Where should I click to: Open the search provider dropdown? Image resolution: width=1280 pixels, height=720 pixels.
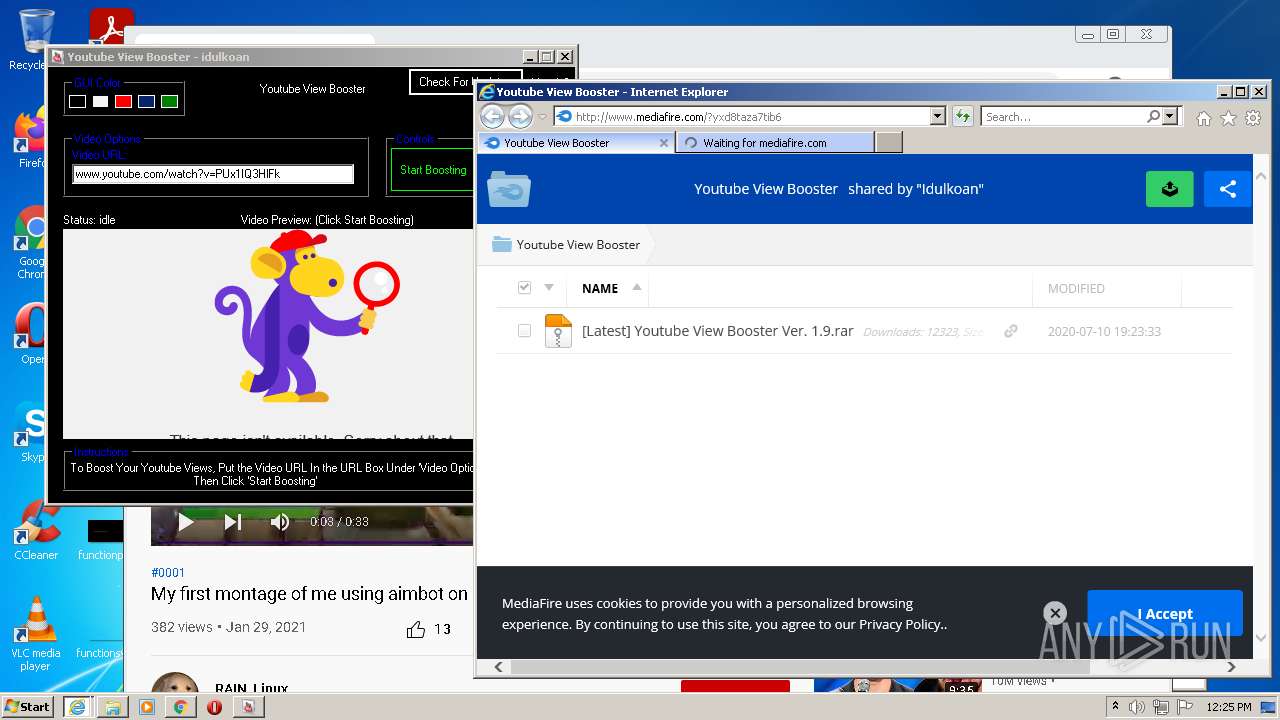[x=1171, y=116]
